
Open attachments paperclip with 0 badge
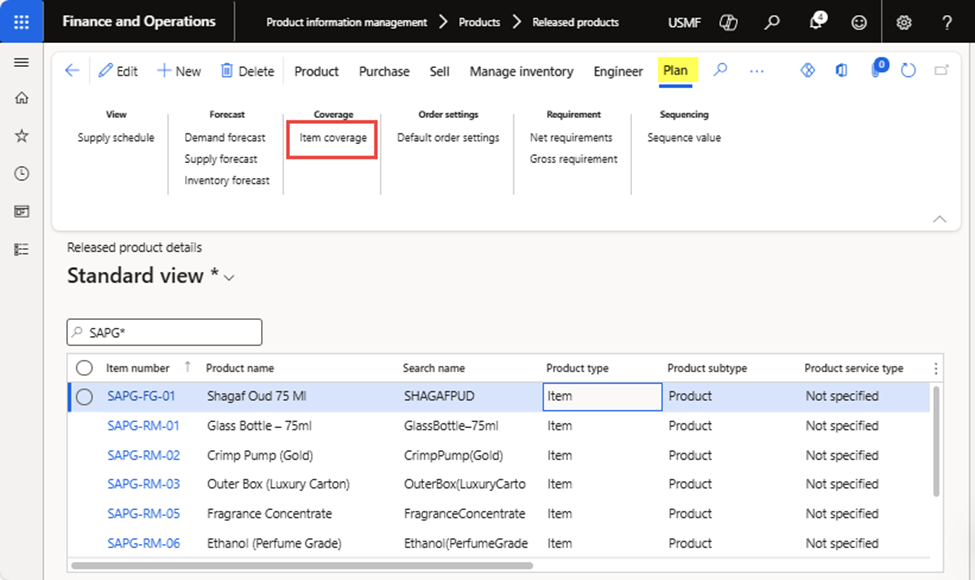click(x=877, y=68)
